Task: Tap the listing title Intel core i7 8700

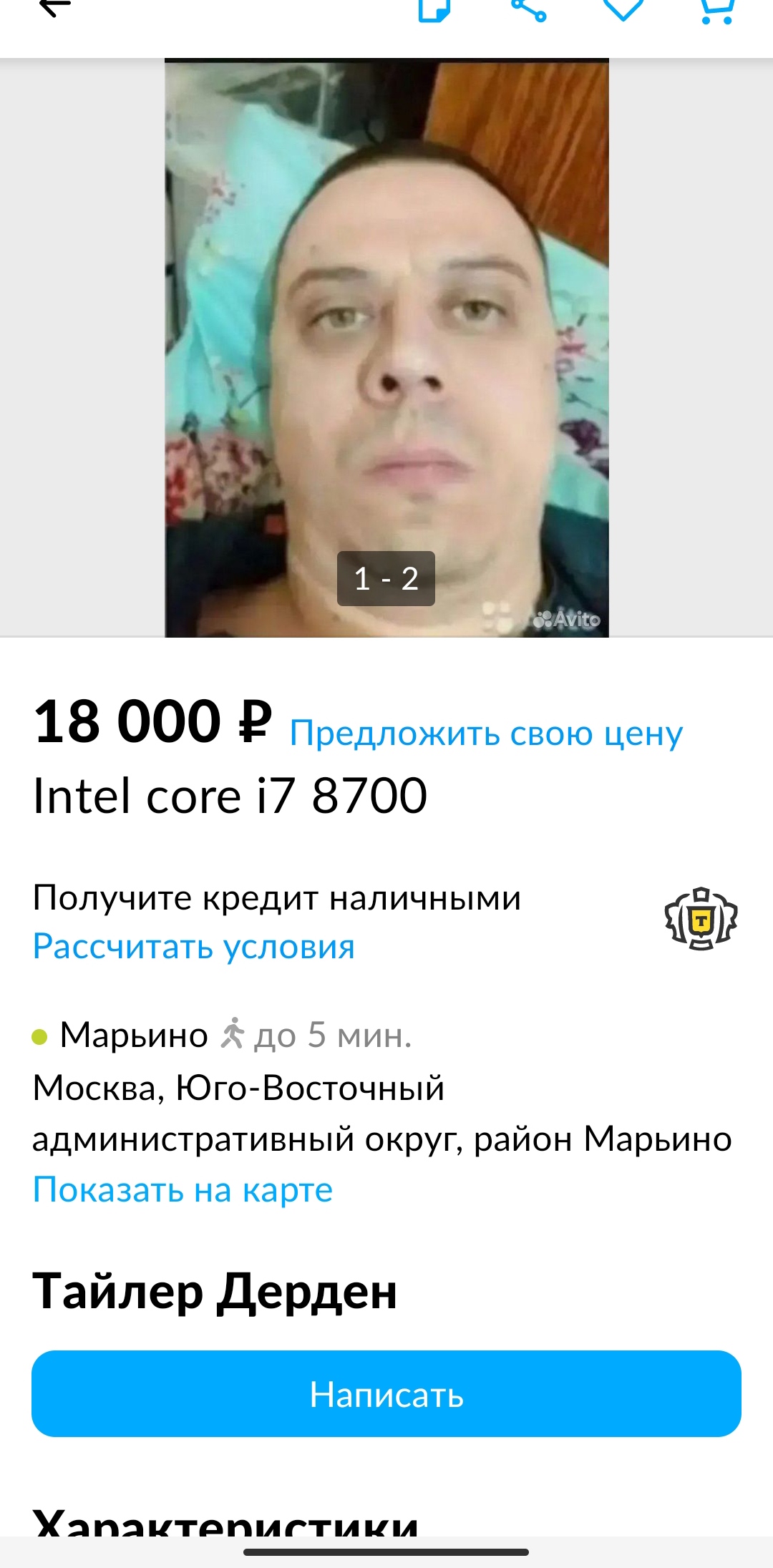Action: coord(230,796)
